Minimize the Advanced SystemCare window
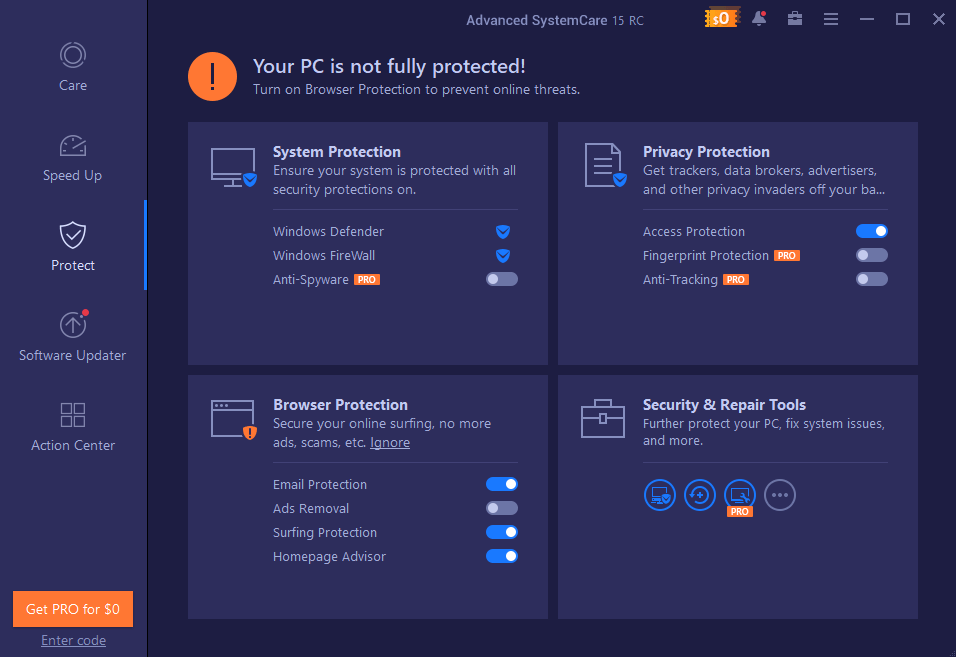This screenshot has height=657, width=956. point(866,20)
